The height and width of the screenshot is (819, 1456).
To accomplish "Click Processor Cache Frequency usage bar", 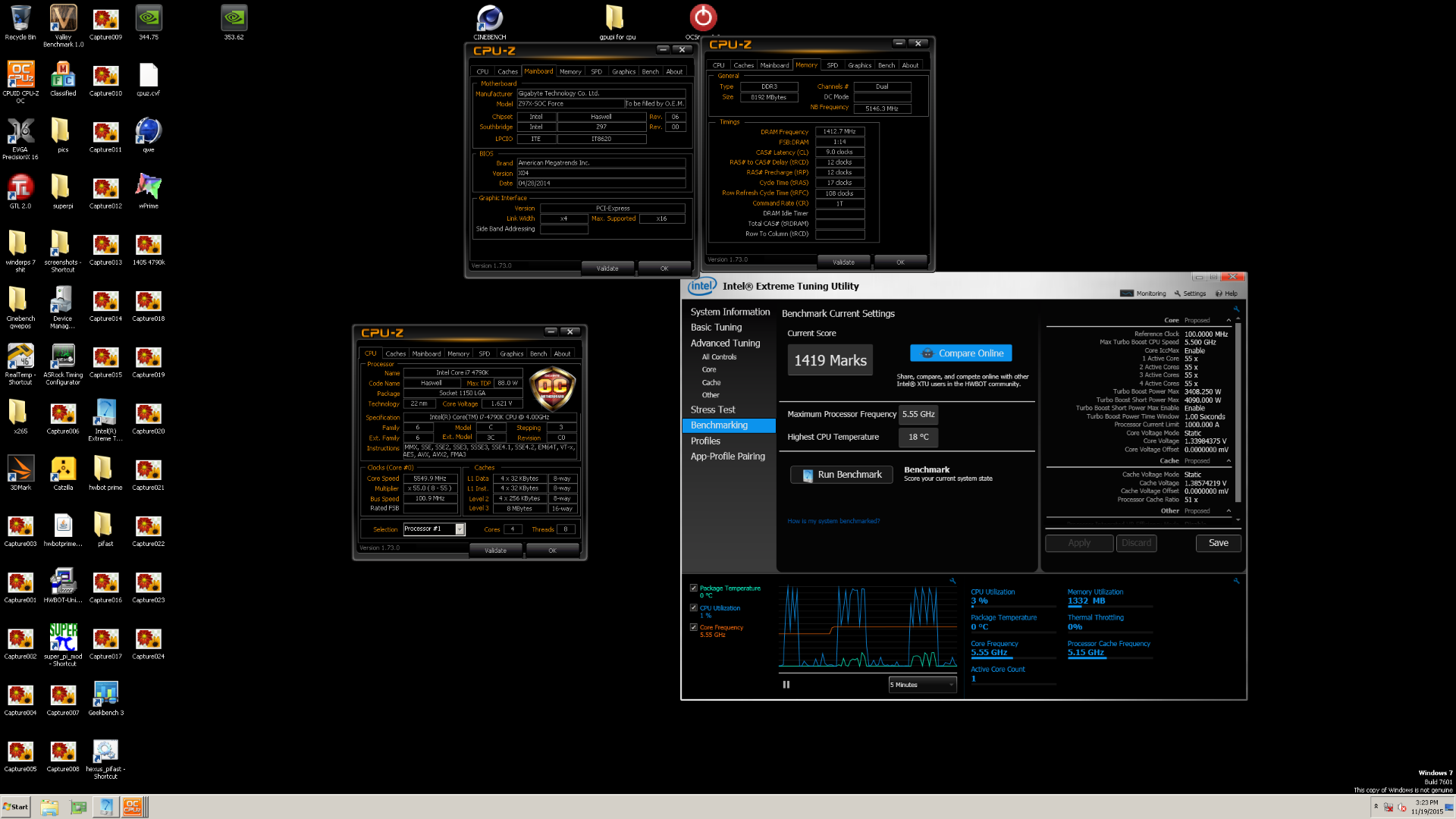I will pos(1110,658).
